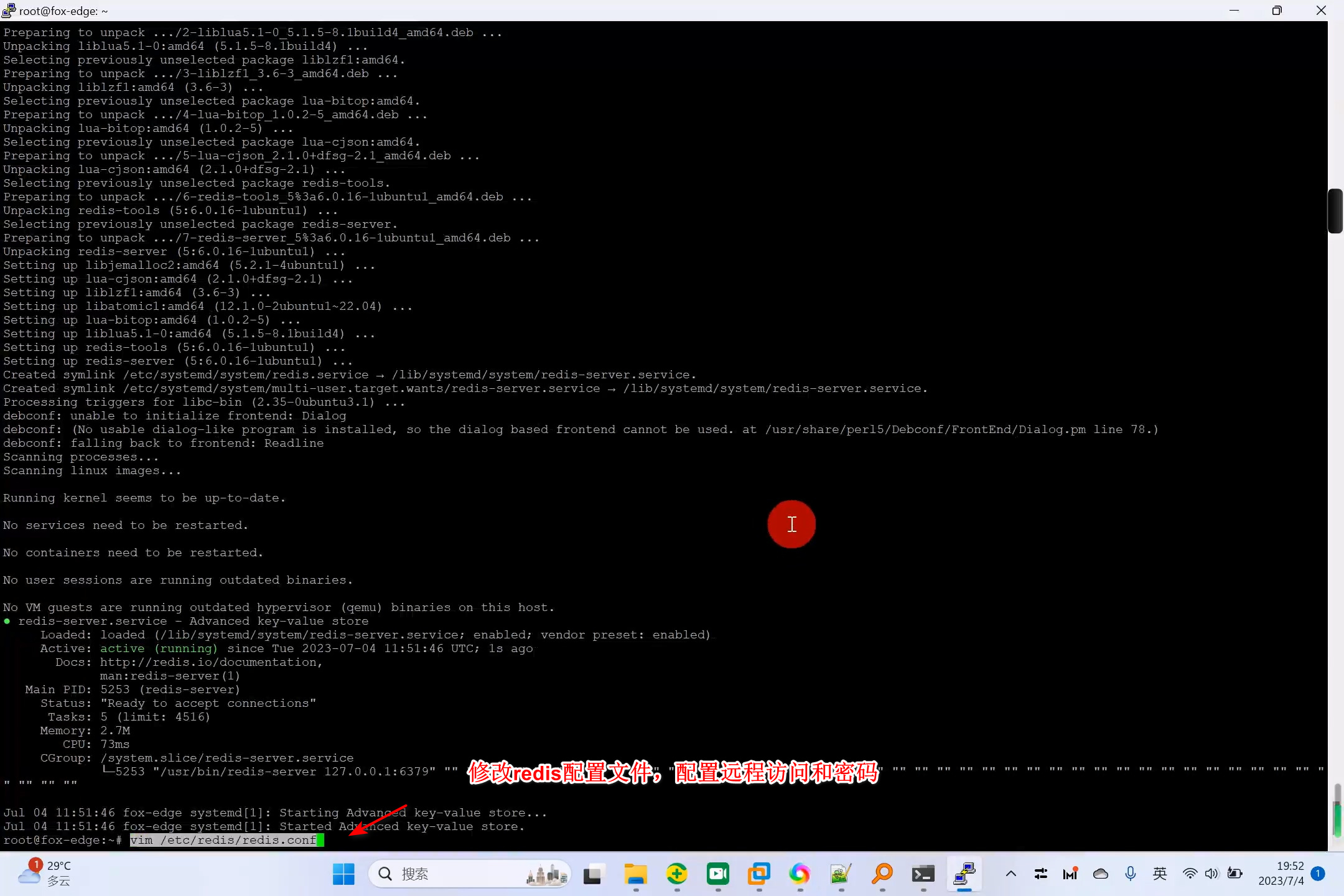Open the battery status tray icon
This screenshot has width=1344, height=896.
click(x=1235, y=874)
